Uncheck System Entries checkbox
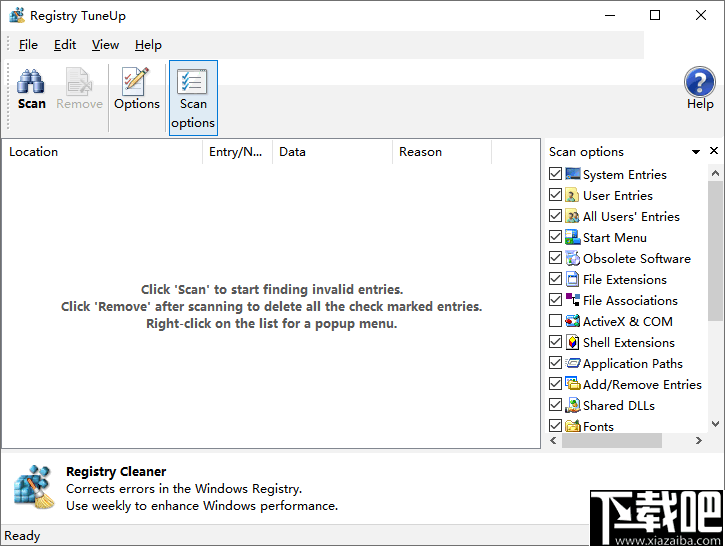The height and width of the screenshot is (546, 725). click(x=555, y=174)
